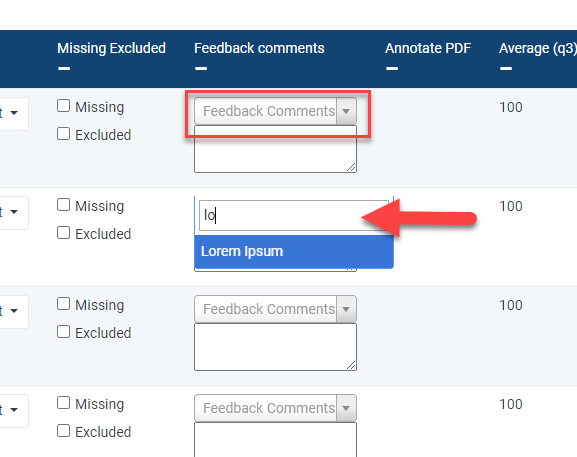Check the Missing checkbox in first row

pyautogui.click(x=63, y=106)
